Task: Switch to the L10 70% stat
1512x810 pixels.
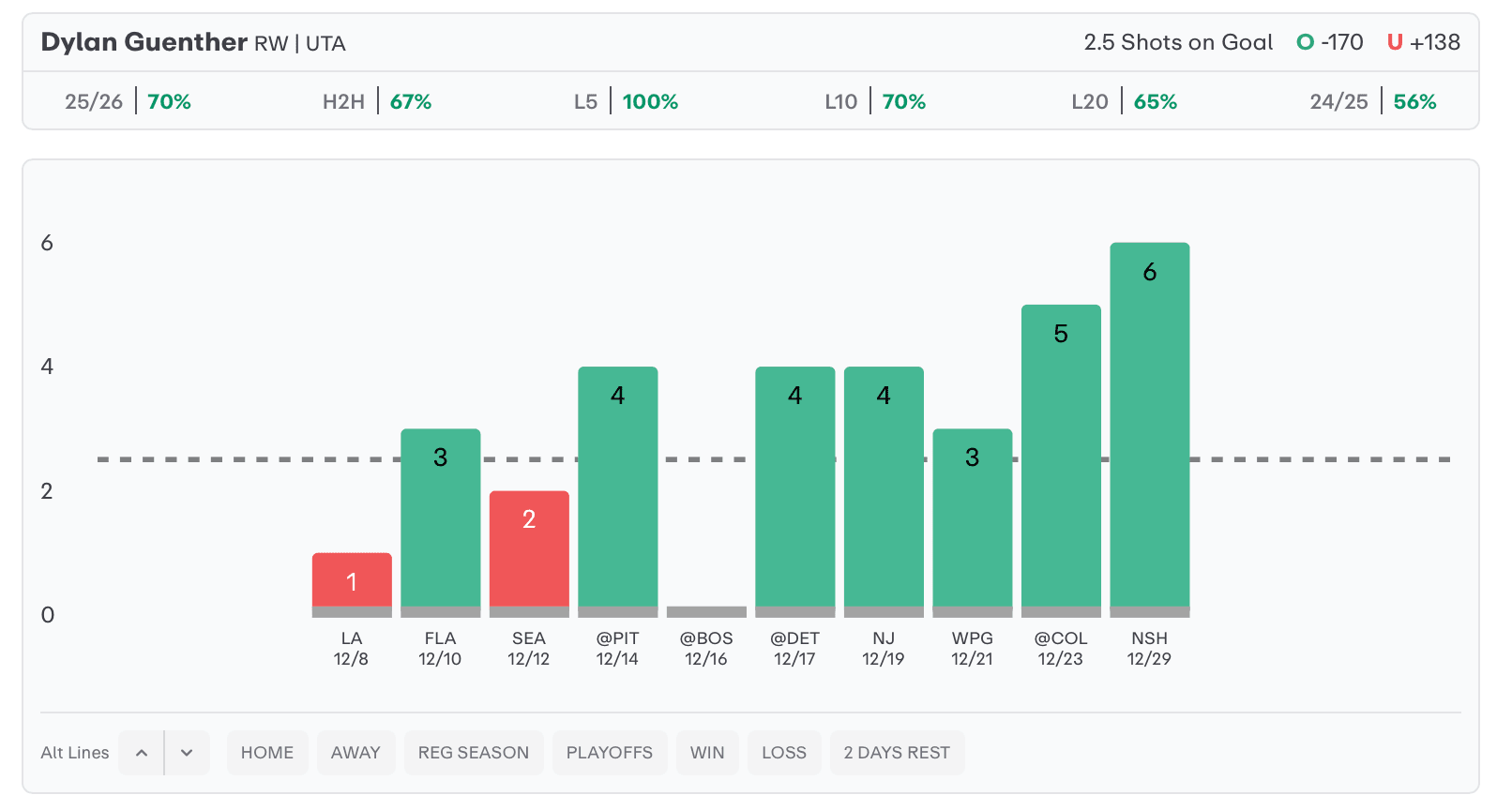Action: [x=875, y=101]
